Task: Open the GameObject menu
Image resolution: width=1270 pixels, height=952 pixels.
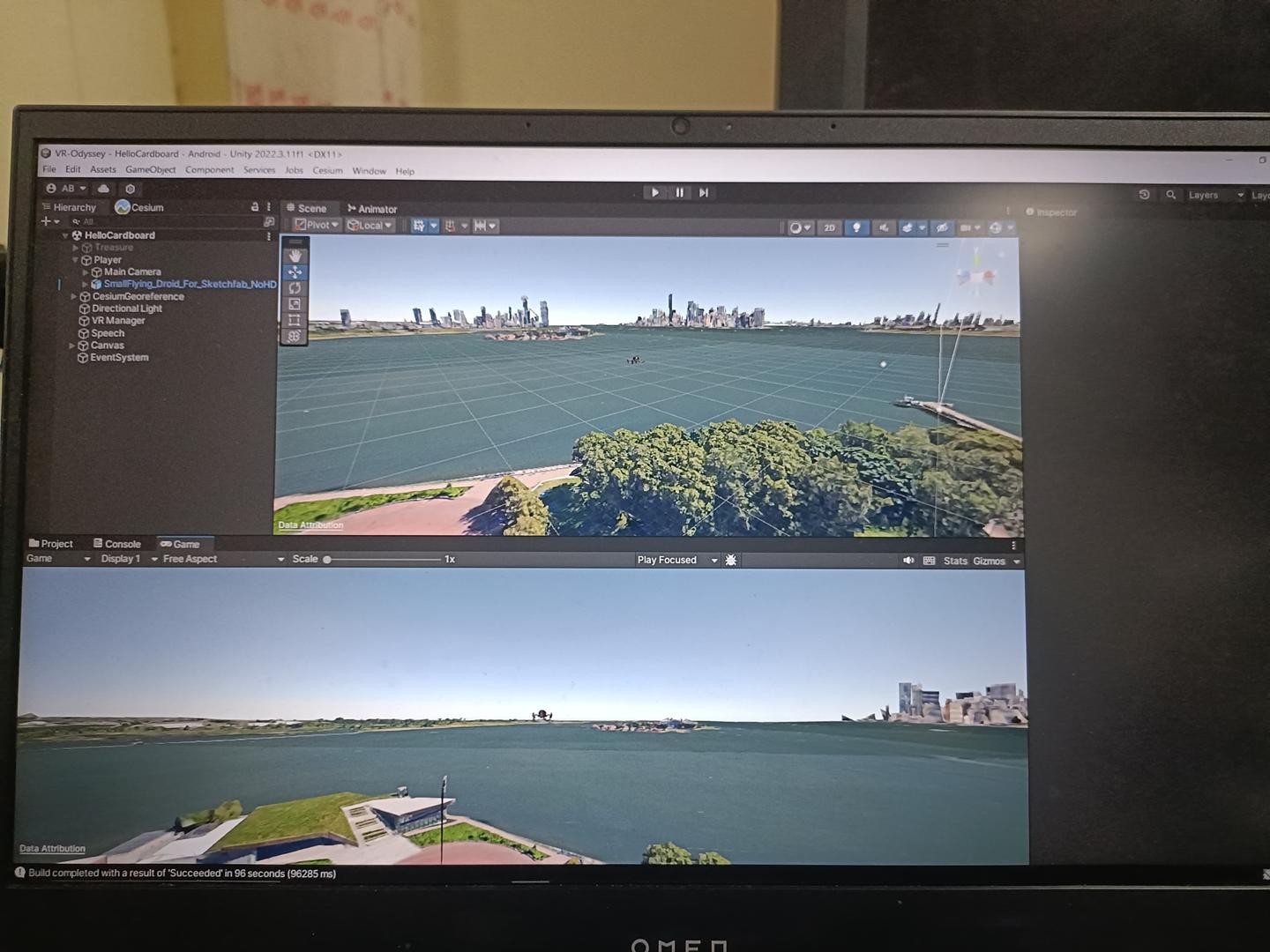Action: click(x=150, y=169)
